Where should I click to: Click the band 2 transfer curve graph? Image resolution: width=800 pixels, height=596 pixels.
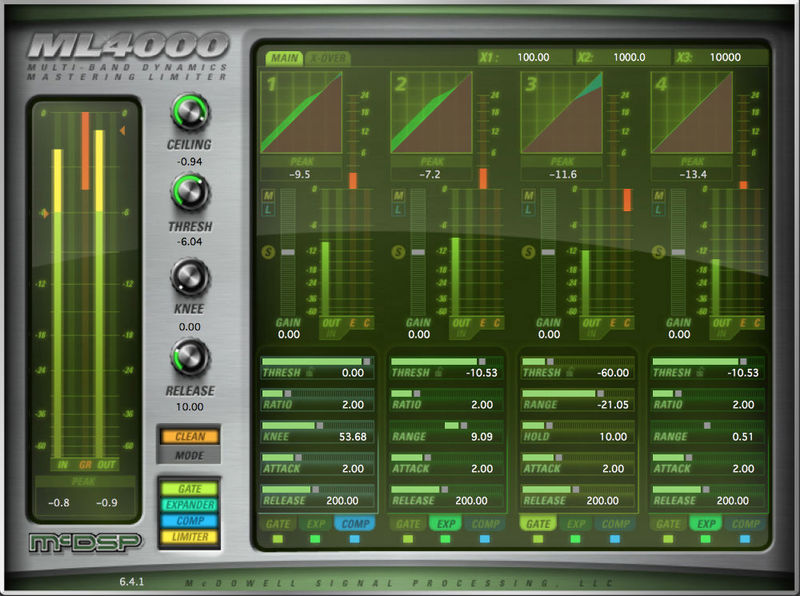(431, 112)
